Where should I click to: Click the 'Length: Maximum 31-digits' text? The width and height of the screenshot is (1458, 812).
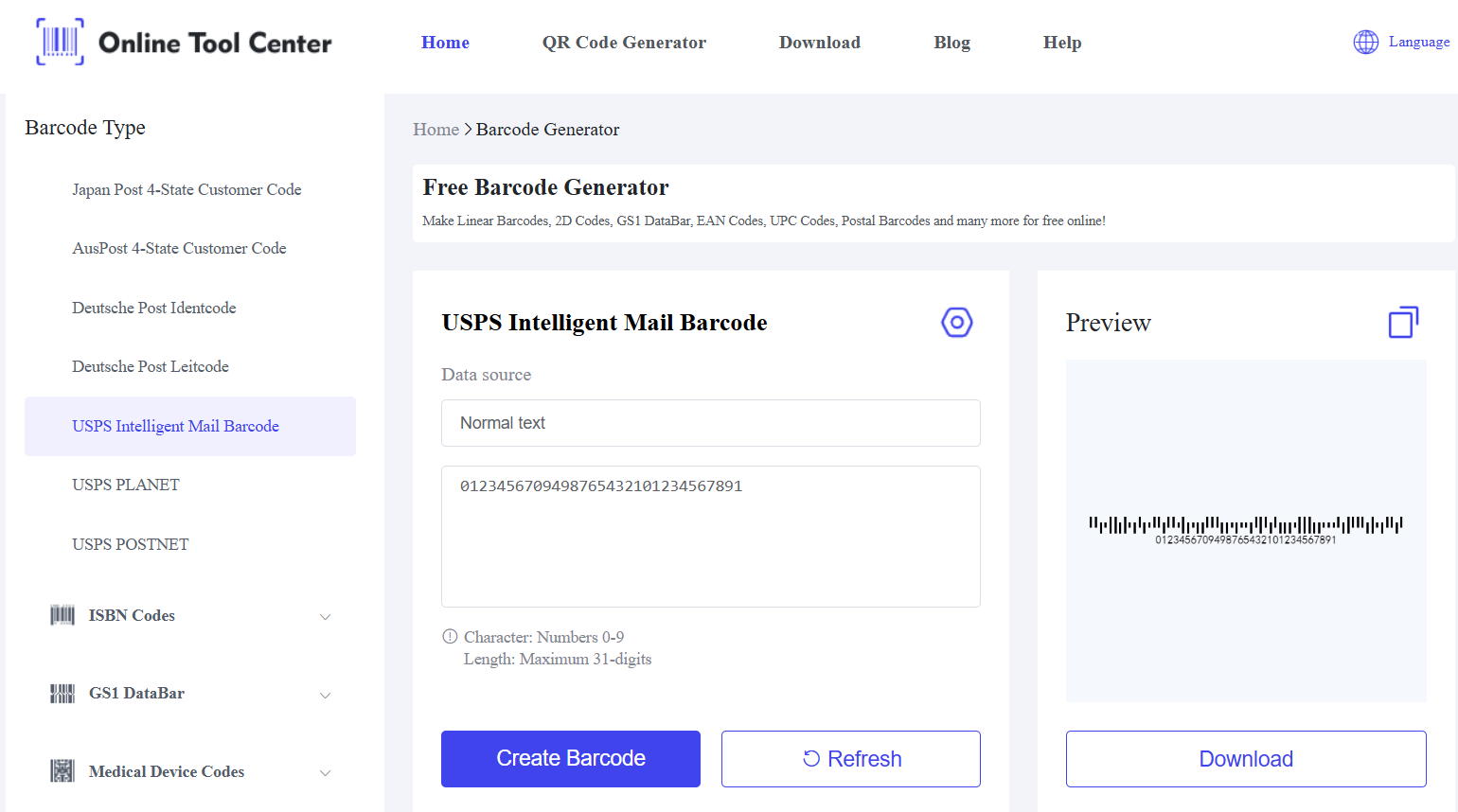coord(558,659)
